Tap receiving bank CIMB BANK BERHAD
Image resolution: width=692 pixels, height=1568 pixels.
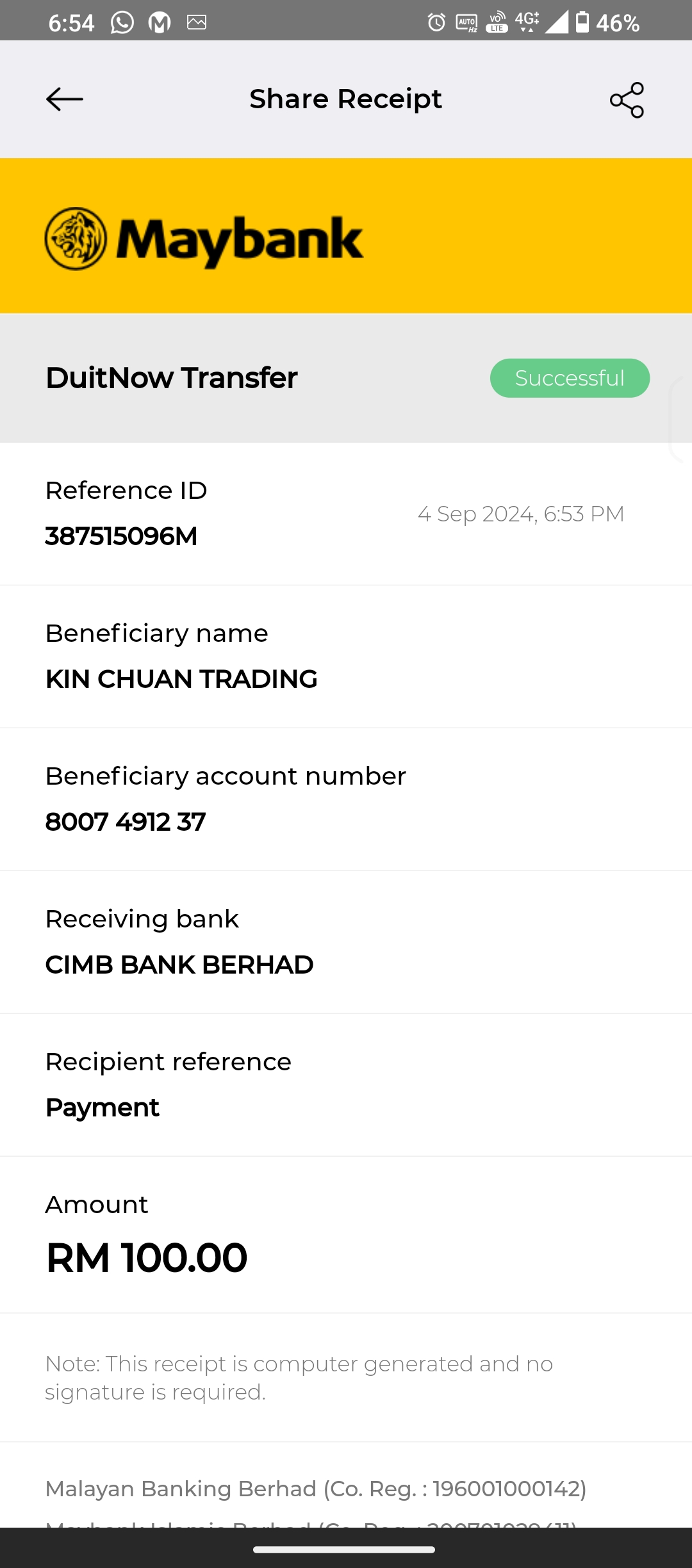click(179, 965)
